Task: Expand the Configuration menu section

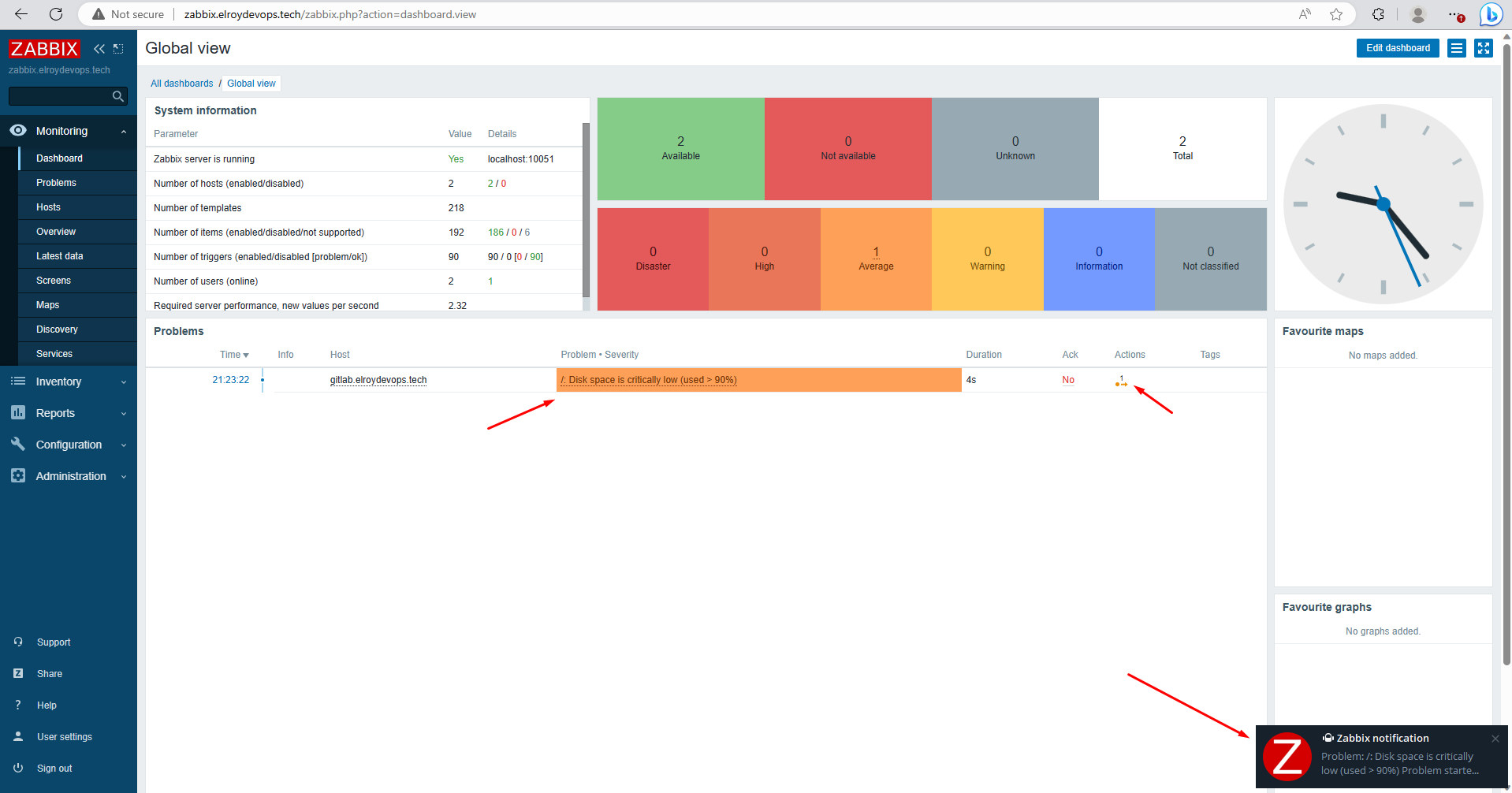Action: (124, 445)
